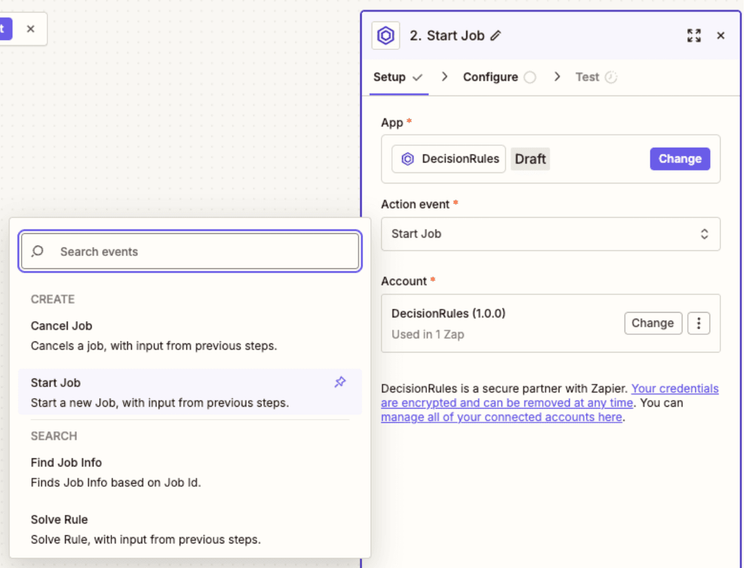This screenshot has height=568, width=750.
Task: Click the purple Change app button
Action: [x=680, y=159]
